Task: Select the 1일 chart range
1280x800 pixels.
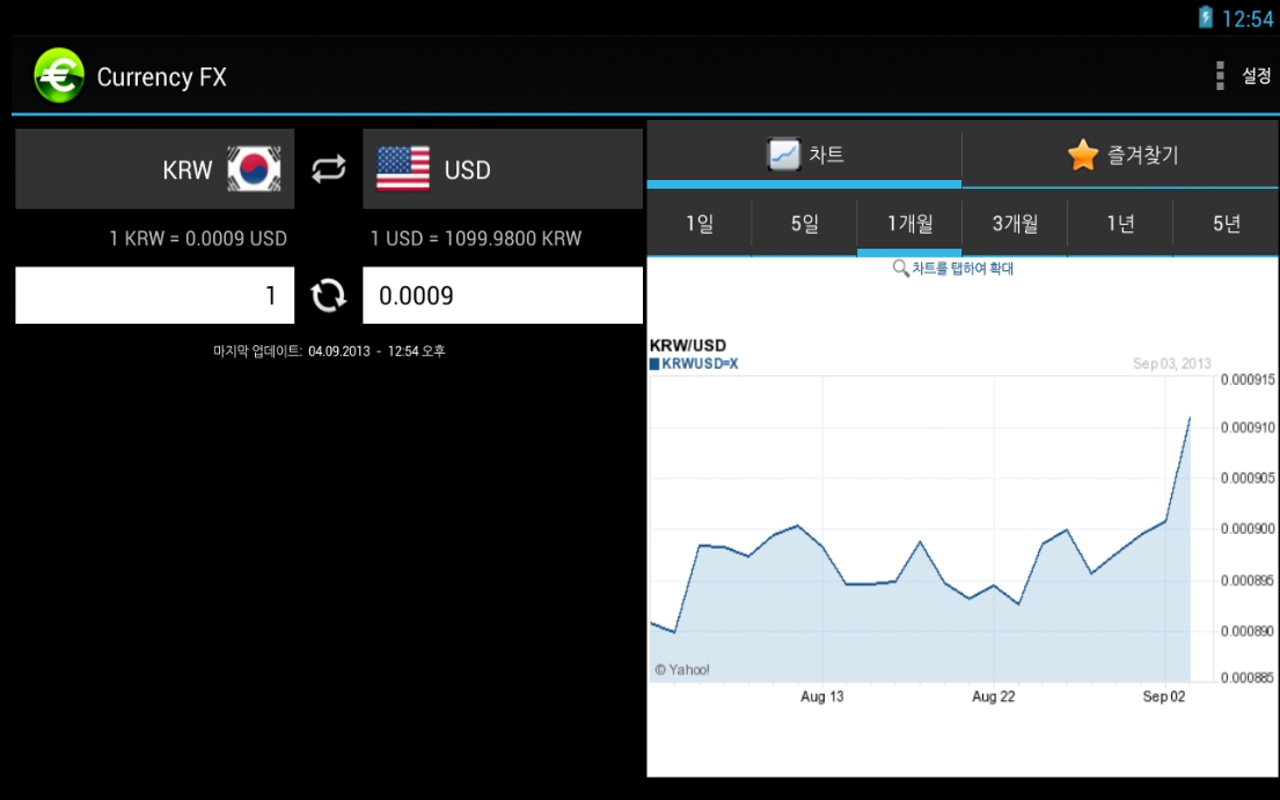Action: (699, 224)
